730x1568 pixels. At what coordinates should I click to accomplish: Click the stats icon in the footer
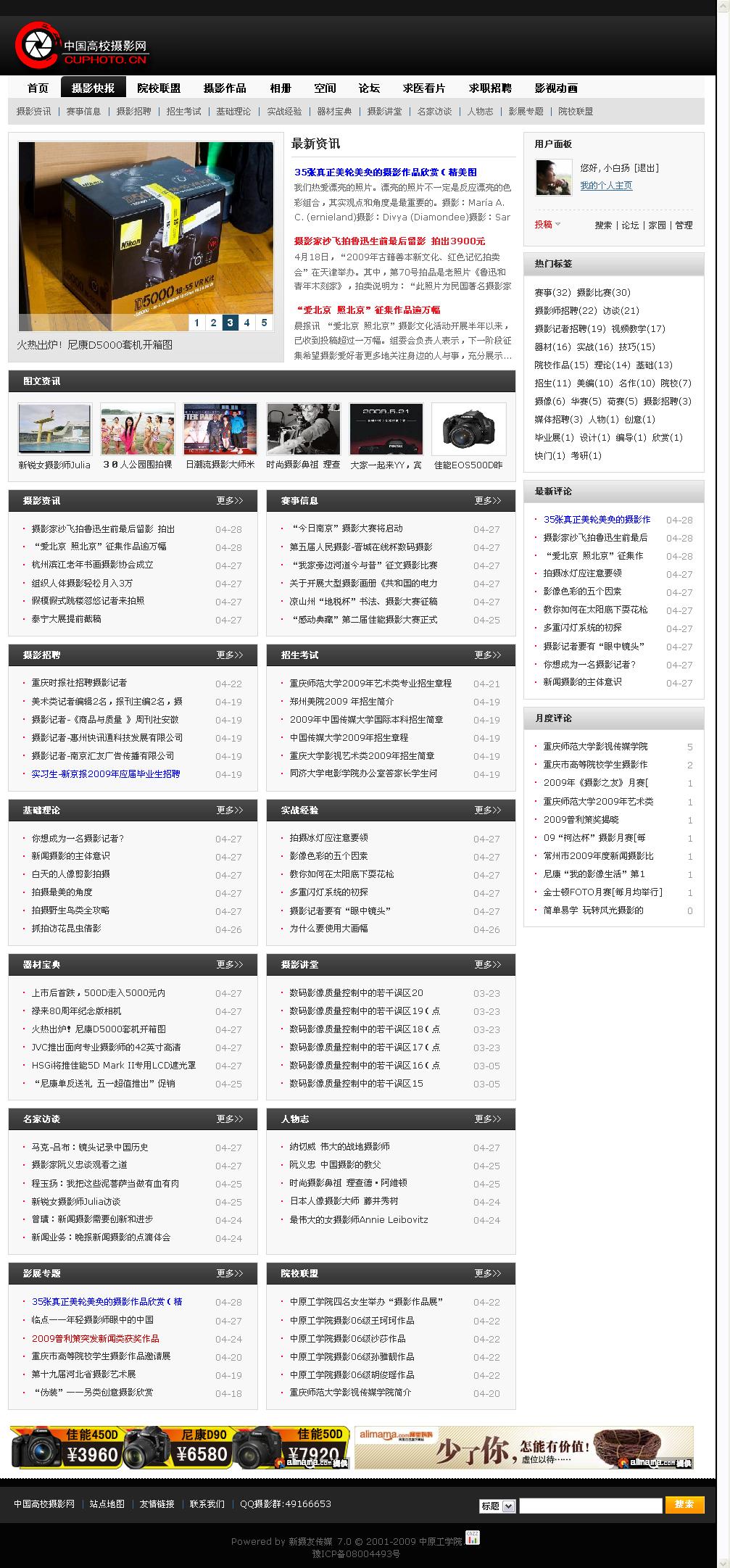(472, 1538)
